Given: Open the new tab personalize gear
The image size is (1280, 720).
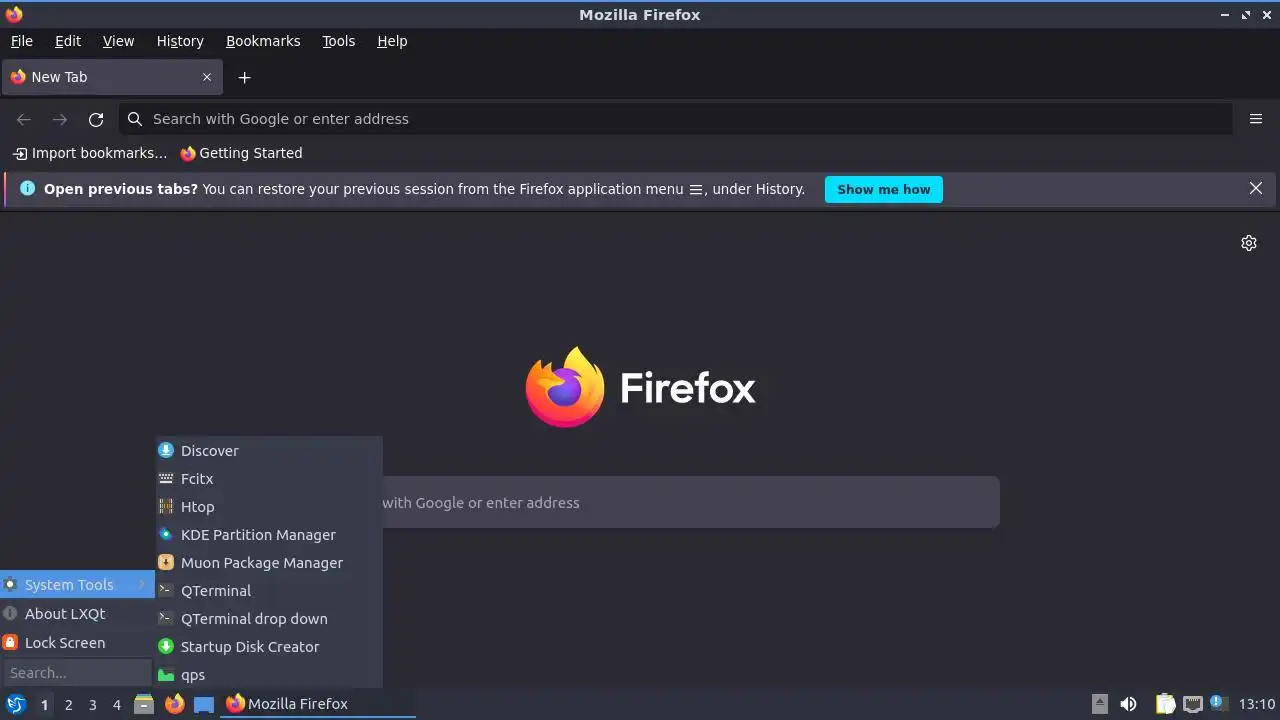Looking at the screenshot, I should (1249, 243).
